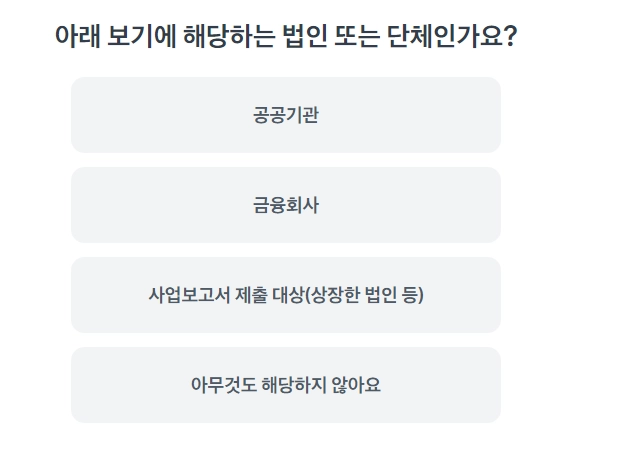
Task: Pick the none-apply (아무것도 해당하지 않아요) answer
Action: point(285,385)
